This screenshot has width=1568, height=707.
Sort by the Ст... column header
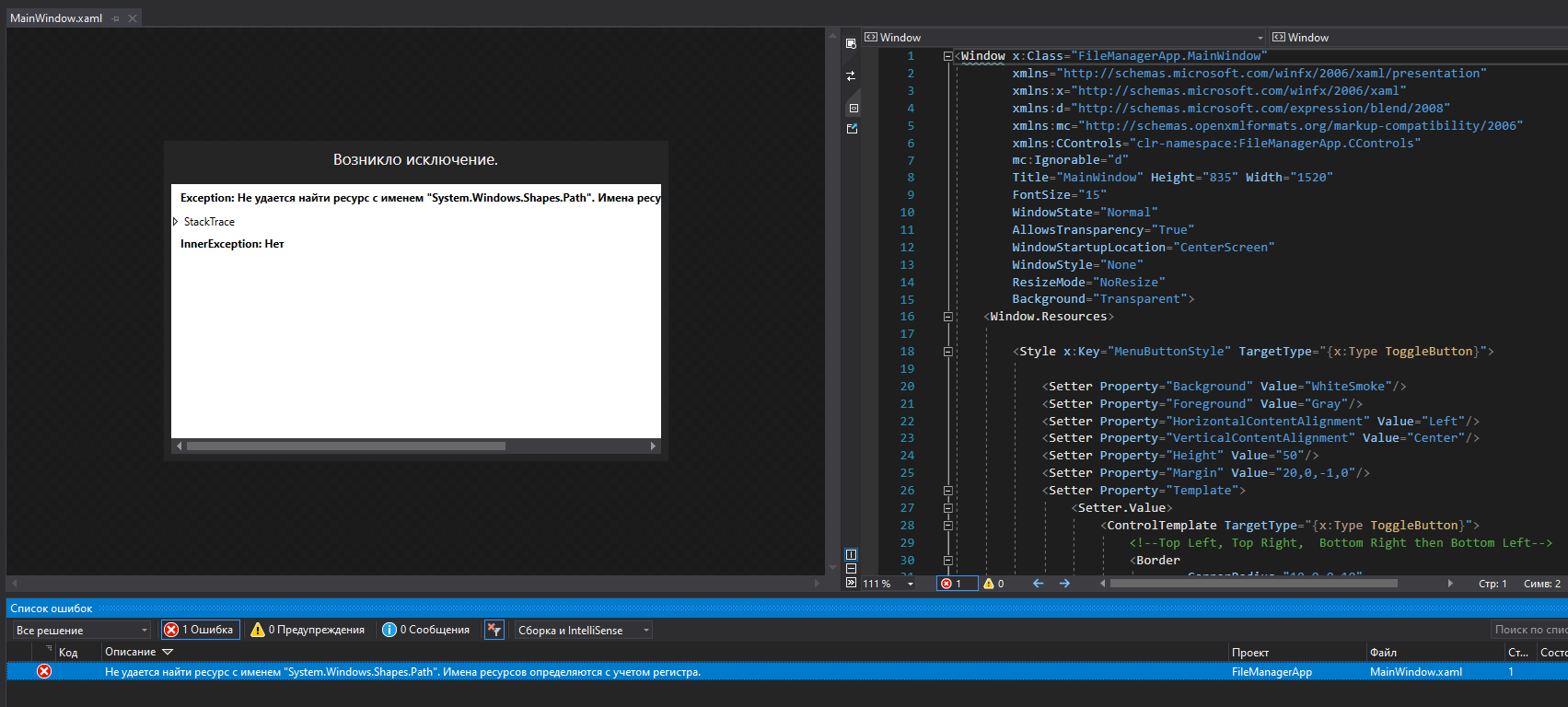point(1518,653)
